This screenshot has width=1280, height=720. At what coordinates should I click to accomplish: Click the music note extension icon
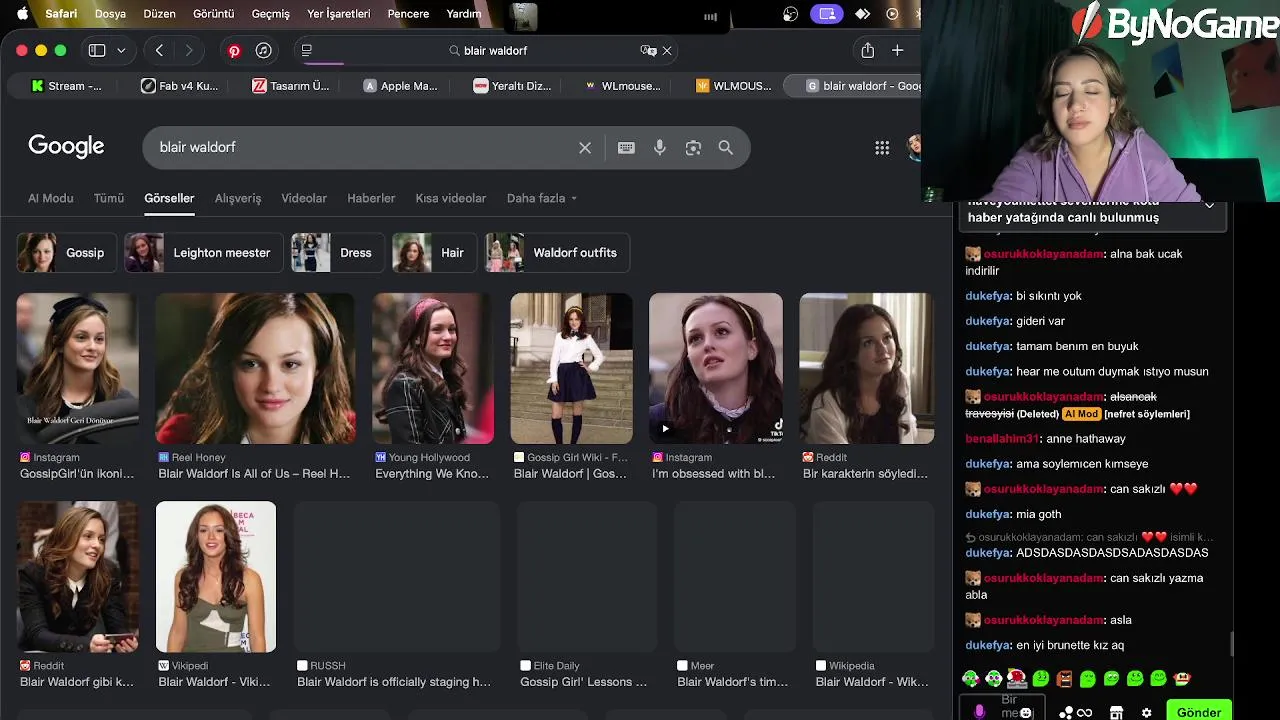pyautogui.click(x=263, y=51)
